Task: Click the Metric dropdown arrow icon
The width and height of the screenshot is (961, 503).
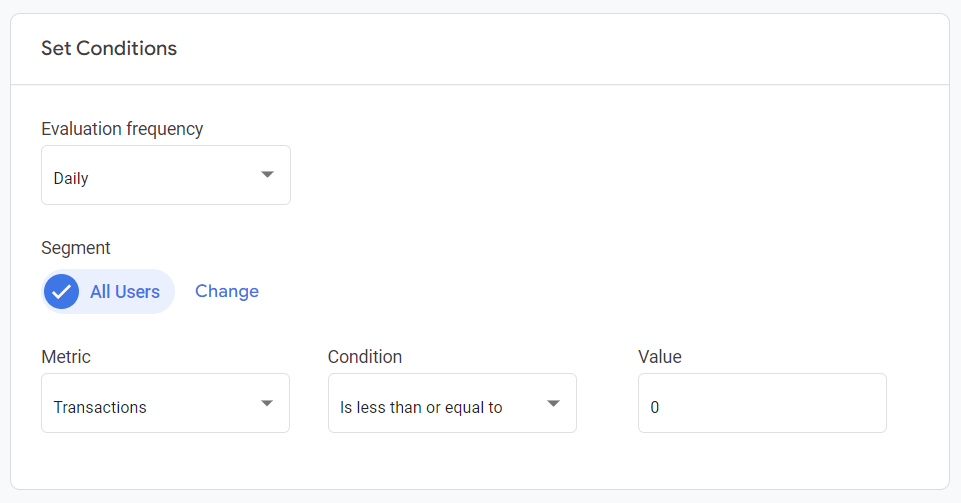Action: [267, 403]
